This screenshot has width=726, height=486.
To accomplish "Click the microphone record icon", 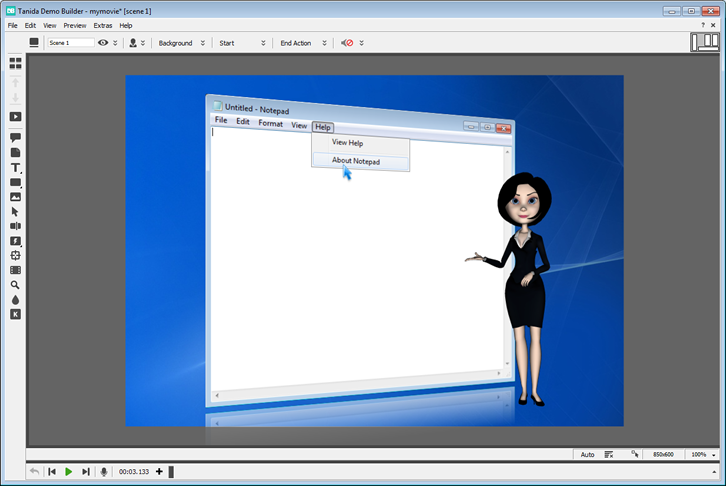I will 104,472.
